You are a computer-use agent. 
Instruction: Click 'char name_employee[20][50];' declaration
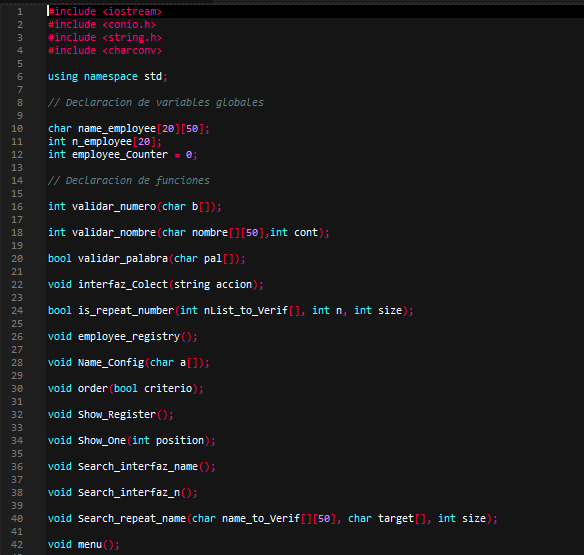[129, 129]
